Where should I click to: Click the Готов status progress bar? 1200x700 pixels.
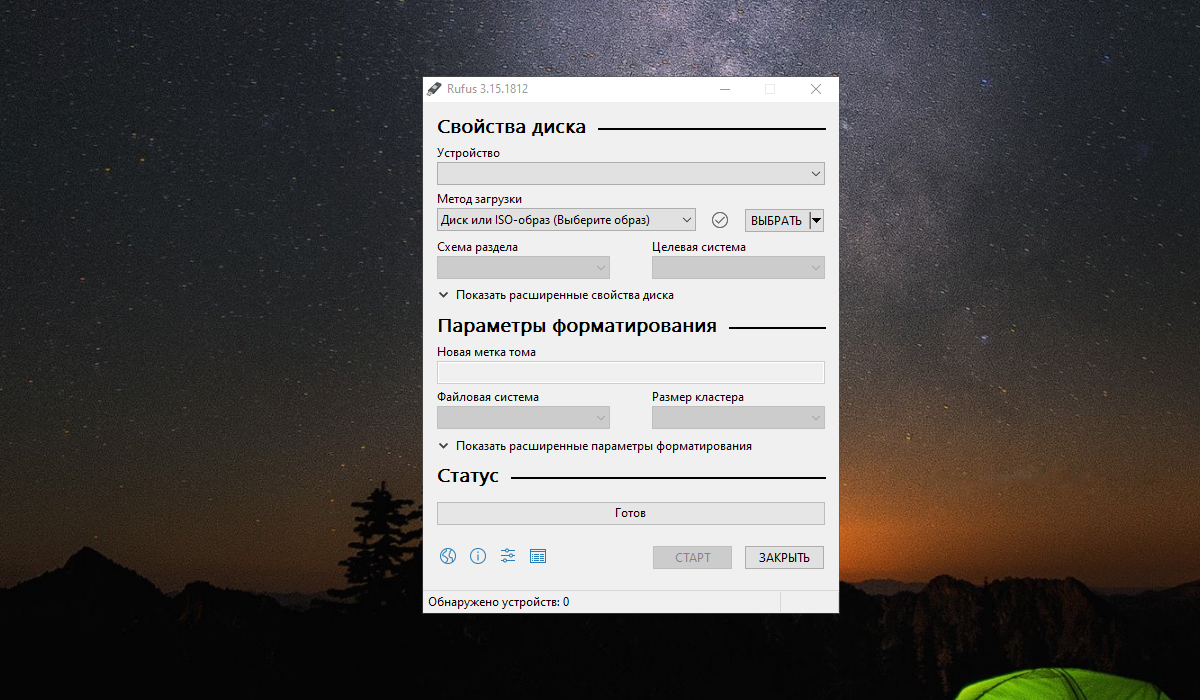click(630, 513)
